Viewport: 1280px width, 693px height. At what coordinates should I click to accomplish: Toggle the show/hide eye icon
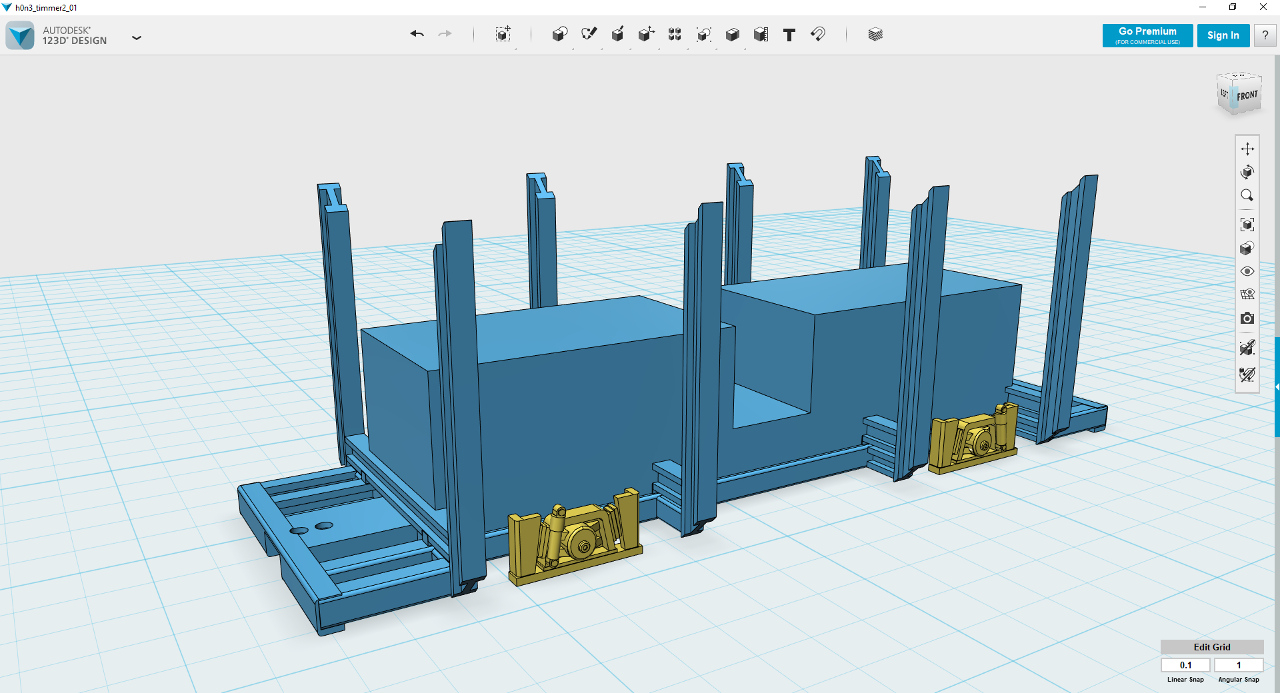1247,271
